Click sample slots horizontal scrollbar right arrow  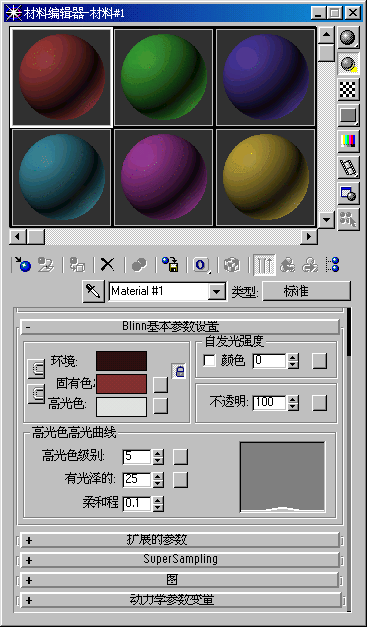[x=309, y=236]
